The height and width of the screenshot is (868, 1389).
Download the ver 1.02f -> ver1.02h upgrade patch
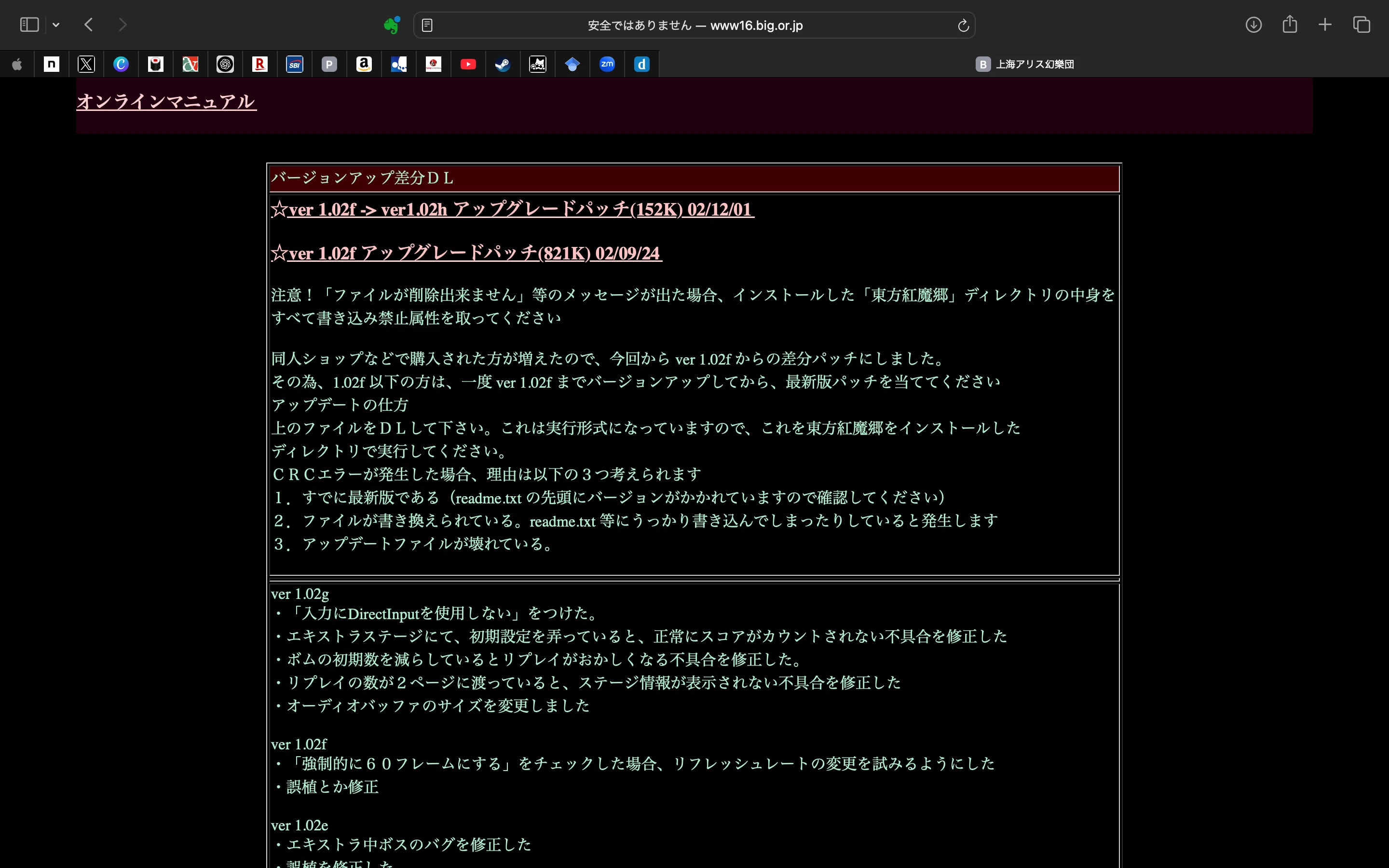(513, 210)
